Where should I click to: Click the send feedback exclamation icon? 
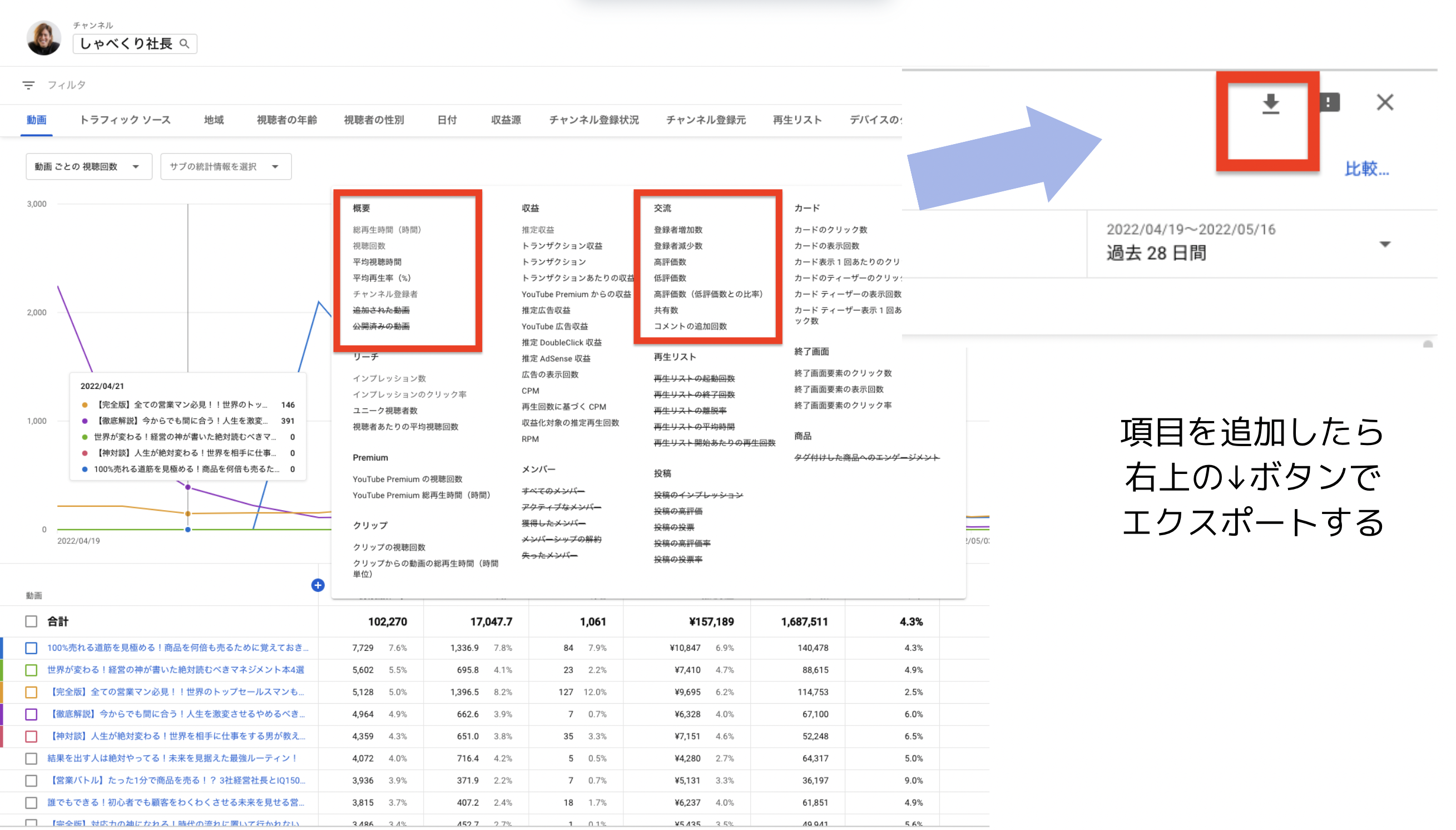coord(1329,102)
